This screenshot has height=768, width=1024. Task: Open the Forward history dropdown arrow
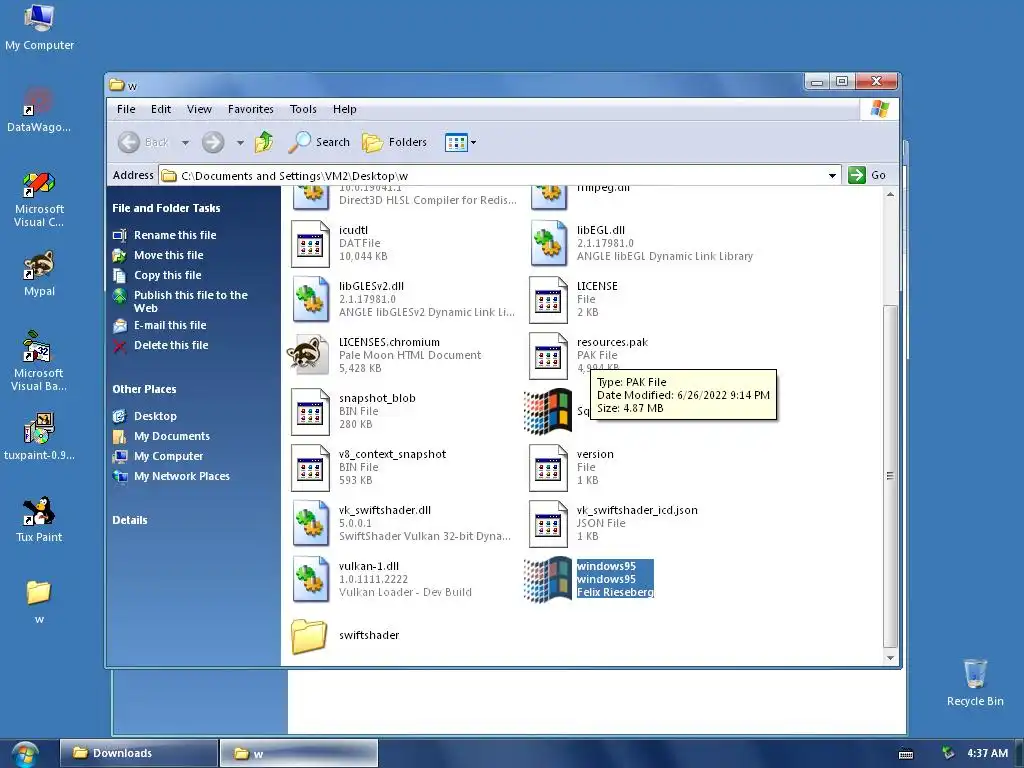pyautogui.click(x=240, y=142)
